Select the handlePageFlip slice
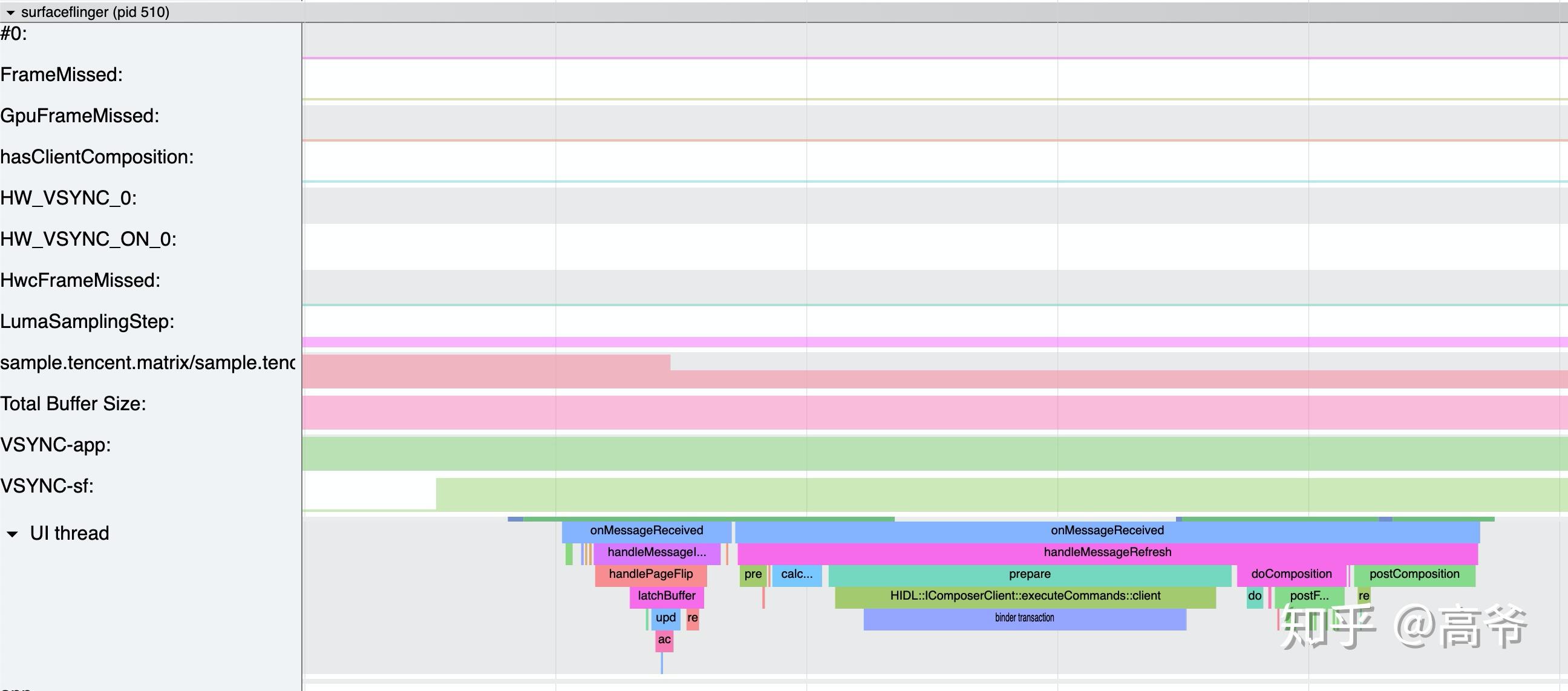 point(650,574)
